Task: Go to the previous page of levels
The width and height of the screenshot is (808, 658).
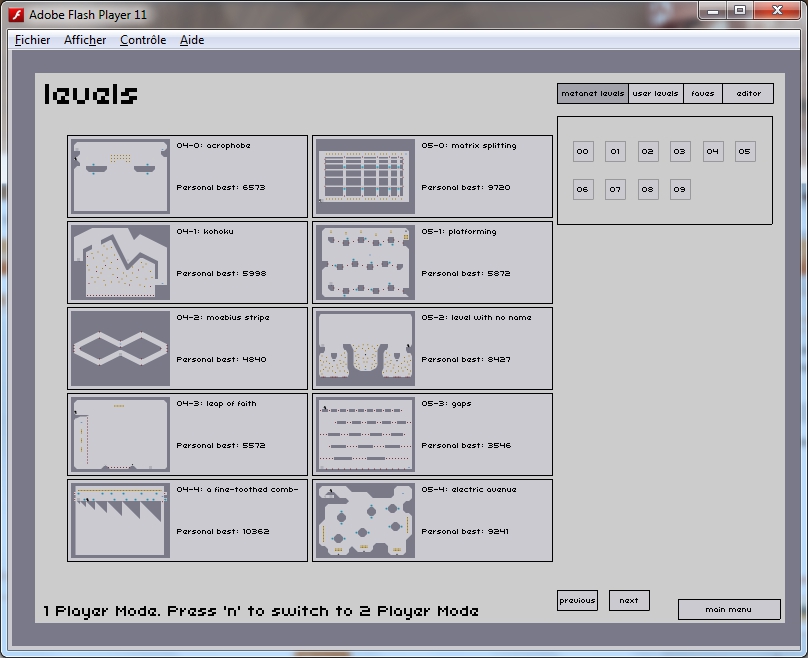Action: click(577, 601)
